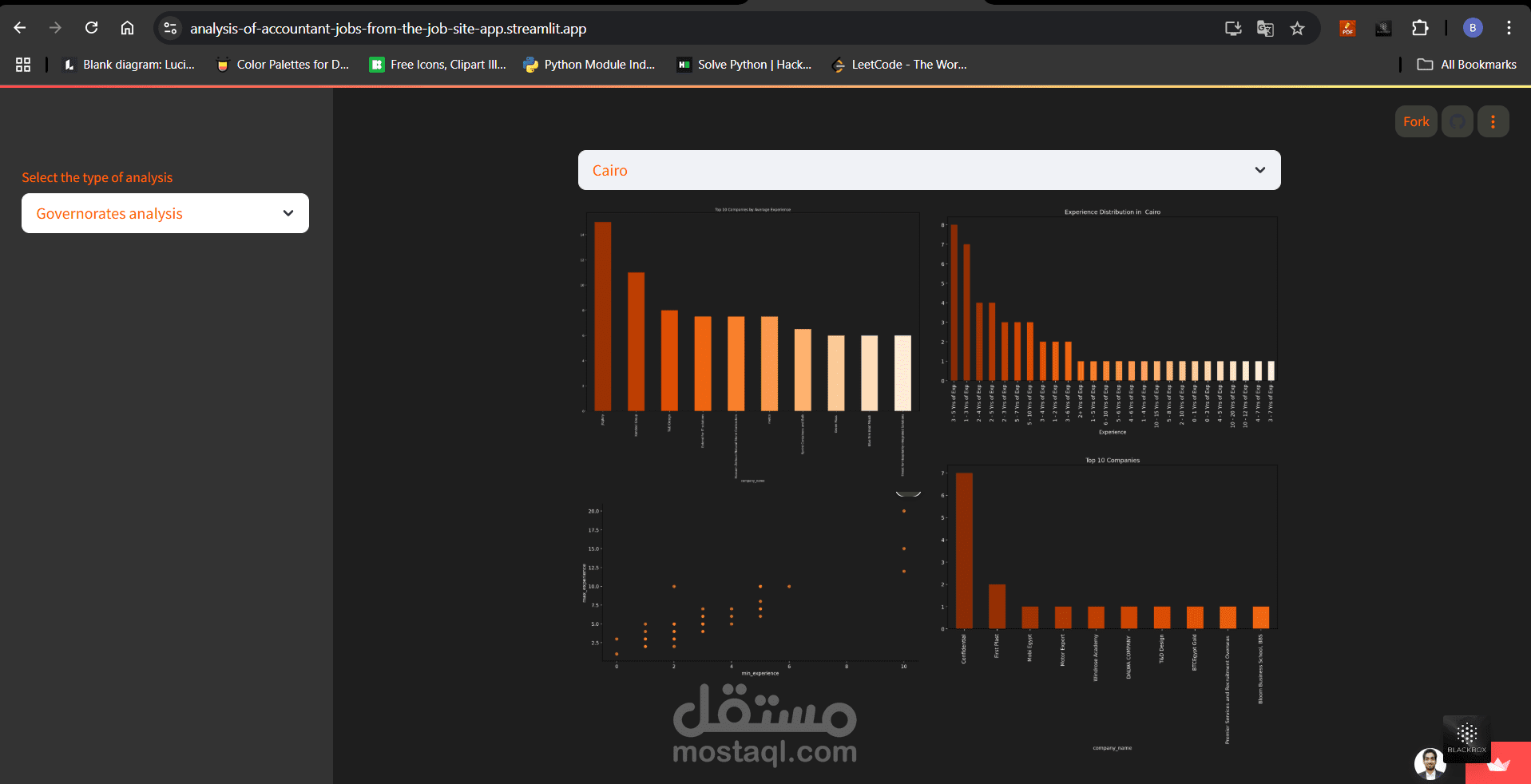1531x784 pixels.
Task: Click the browser forward arrow
Action: 55,28
